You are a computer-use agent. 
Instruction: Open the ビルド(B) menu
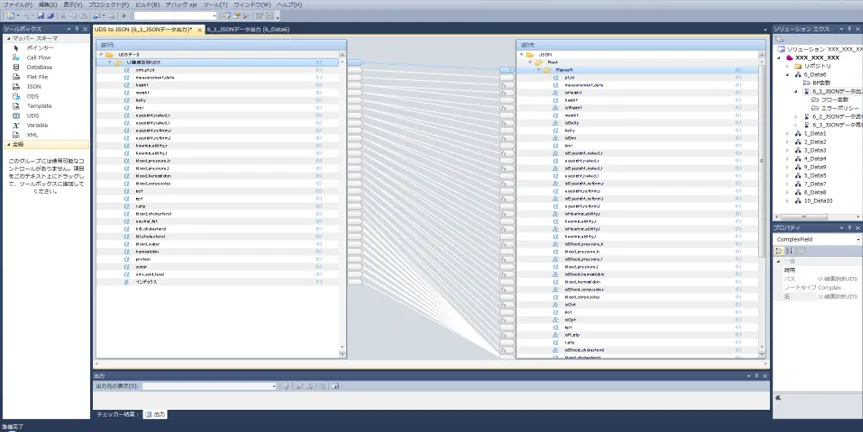coord(146,5)
